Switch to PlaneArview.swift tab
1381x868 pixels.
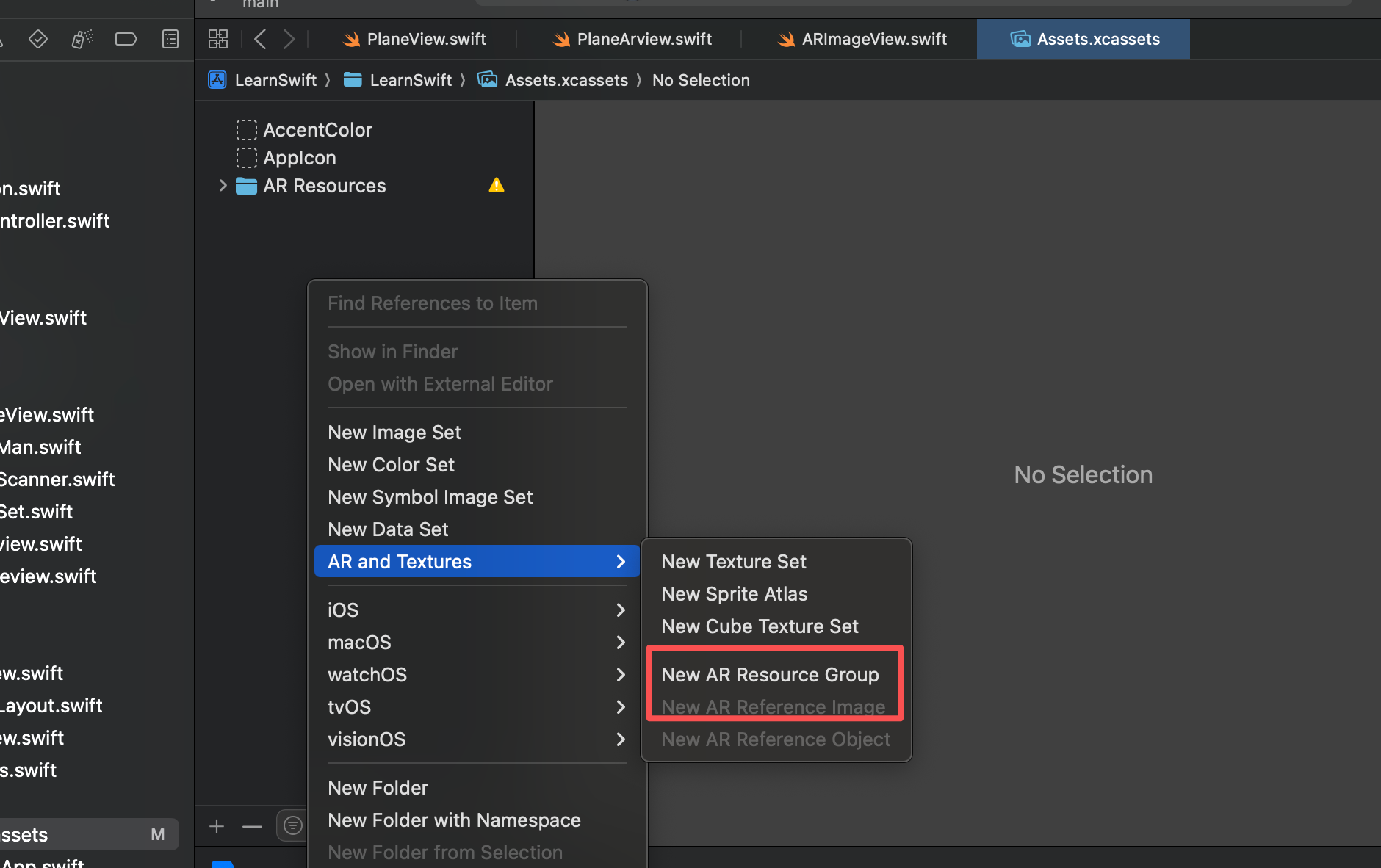(x=632, y=39)
